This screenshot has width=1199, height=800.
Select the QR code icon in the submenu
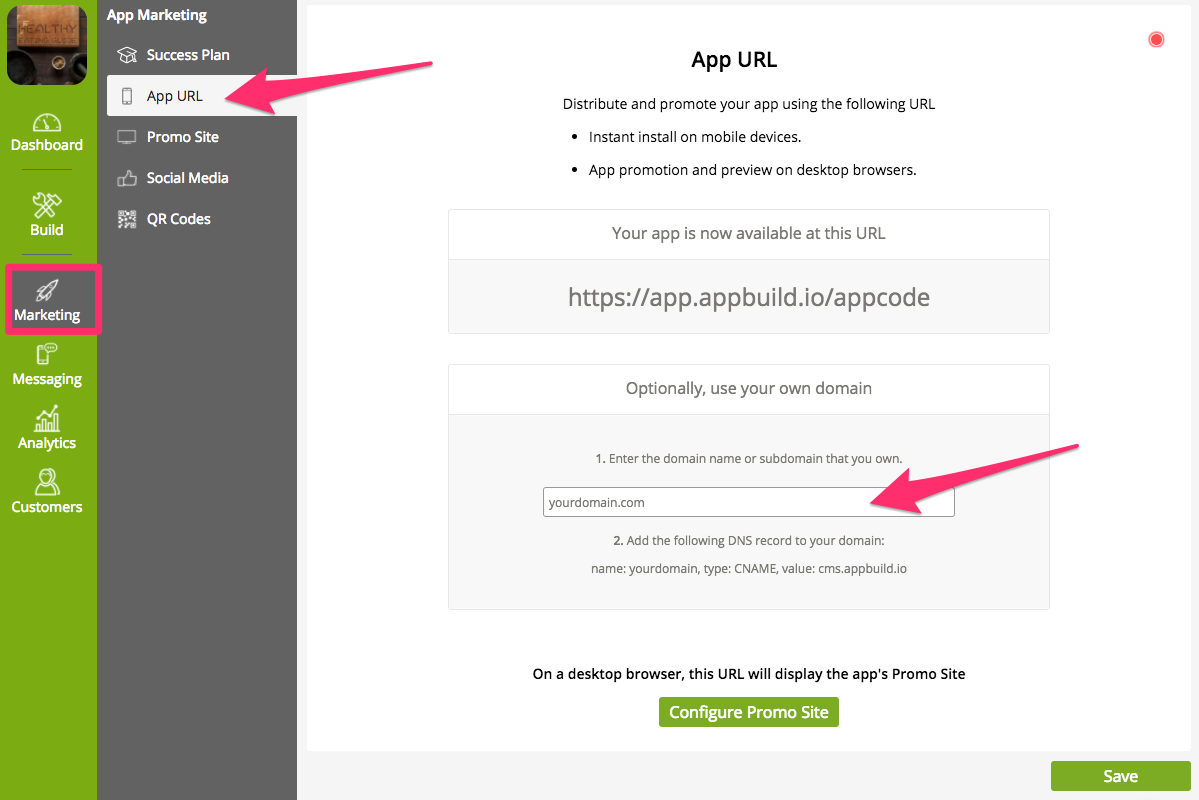pos(127,219)
